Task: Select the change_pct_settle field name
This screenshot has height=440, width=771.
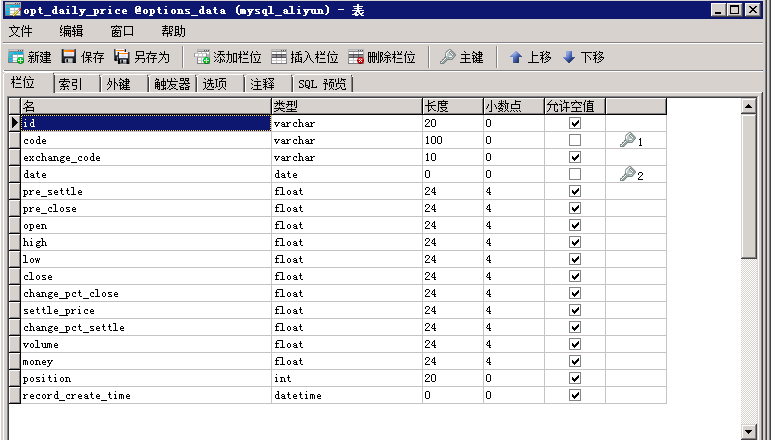Action: tap(146, 327)
